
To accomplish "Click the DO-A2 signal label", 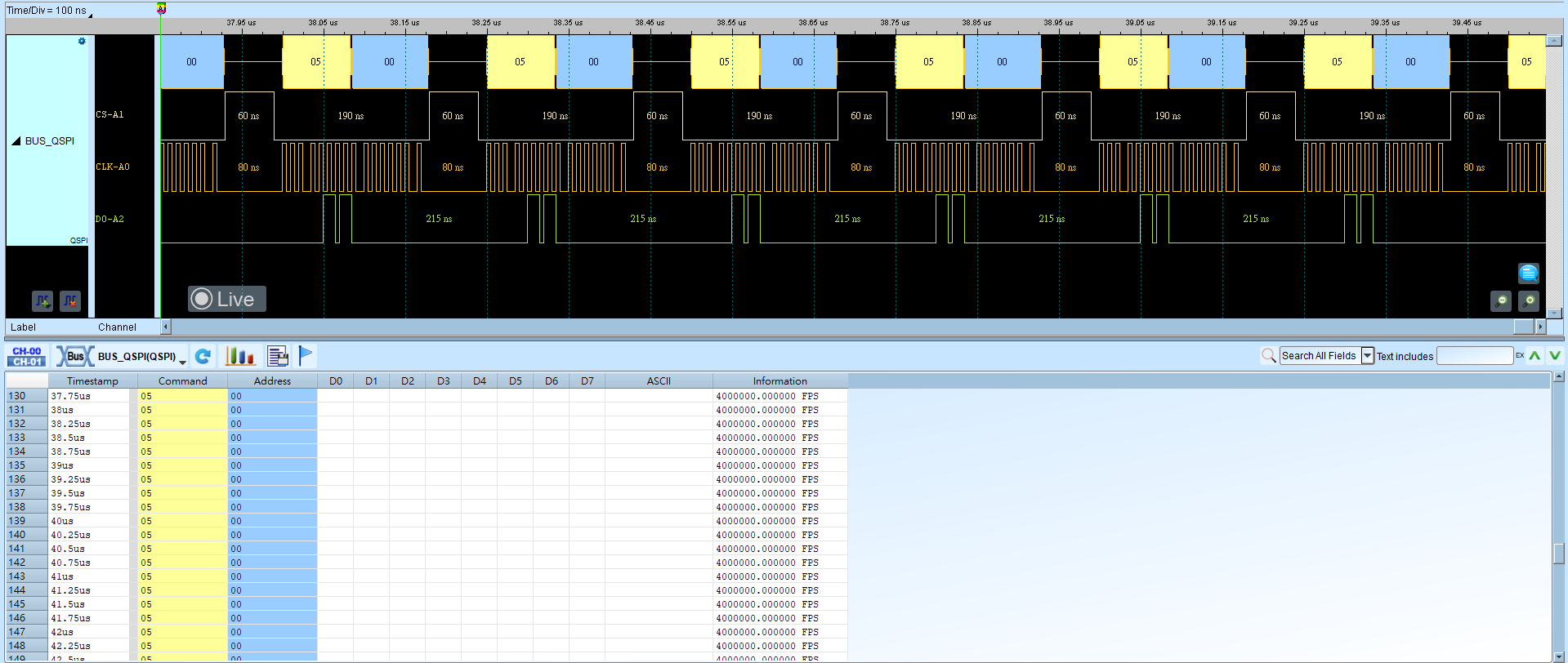I will tap(109, 219).
